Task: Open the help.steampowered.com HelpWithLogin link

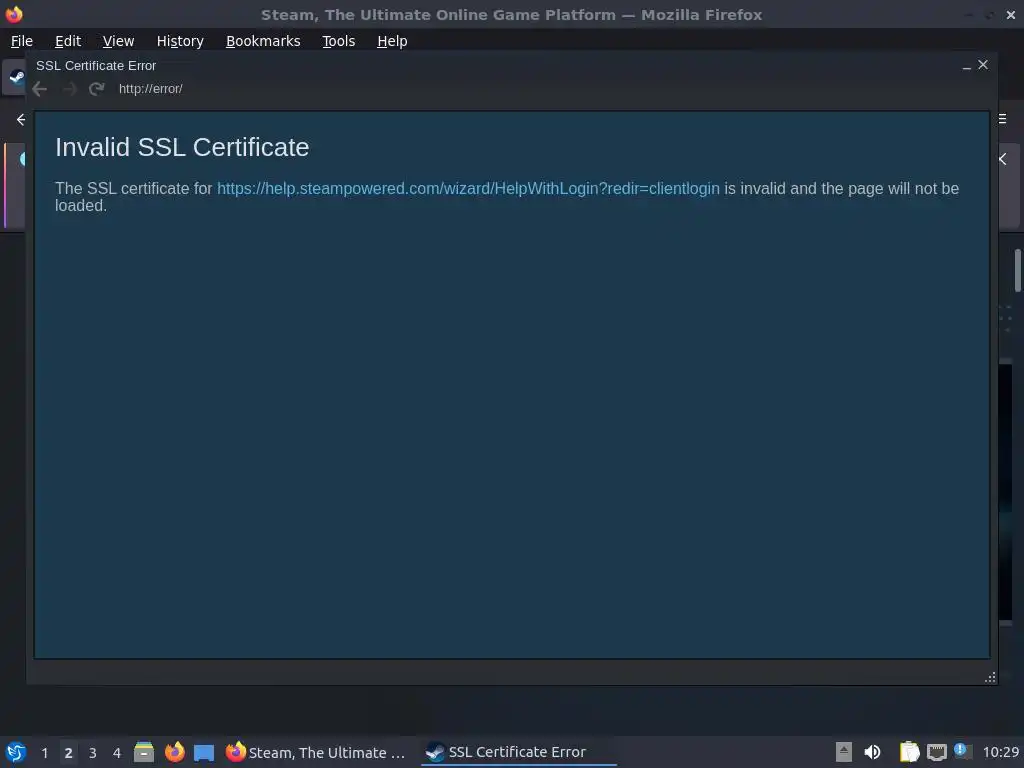Action: tap(468, 188)
